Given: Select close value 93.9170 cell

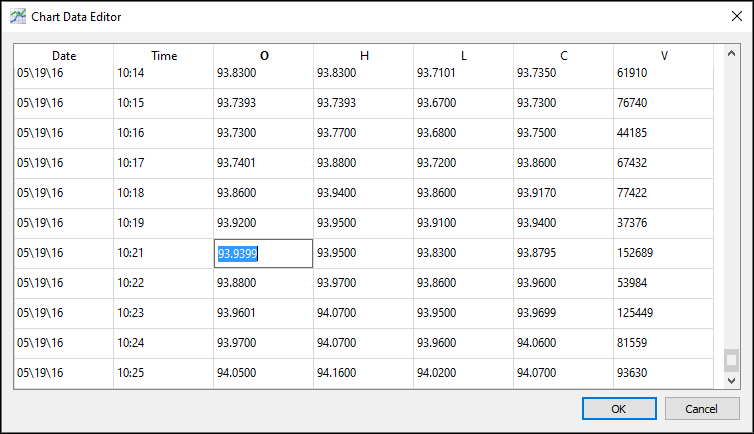Looking at the screenshot, I should [x=564, y=194].
